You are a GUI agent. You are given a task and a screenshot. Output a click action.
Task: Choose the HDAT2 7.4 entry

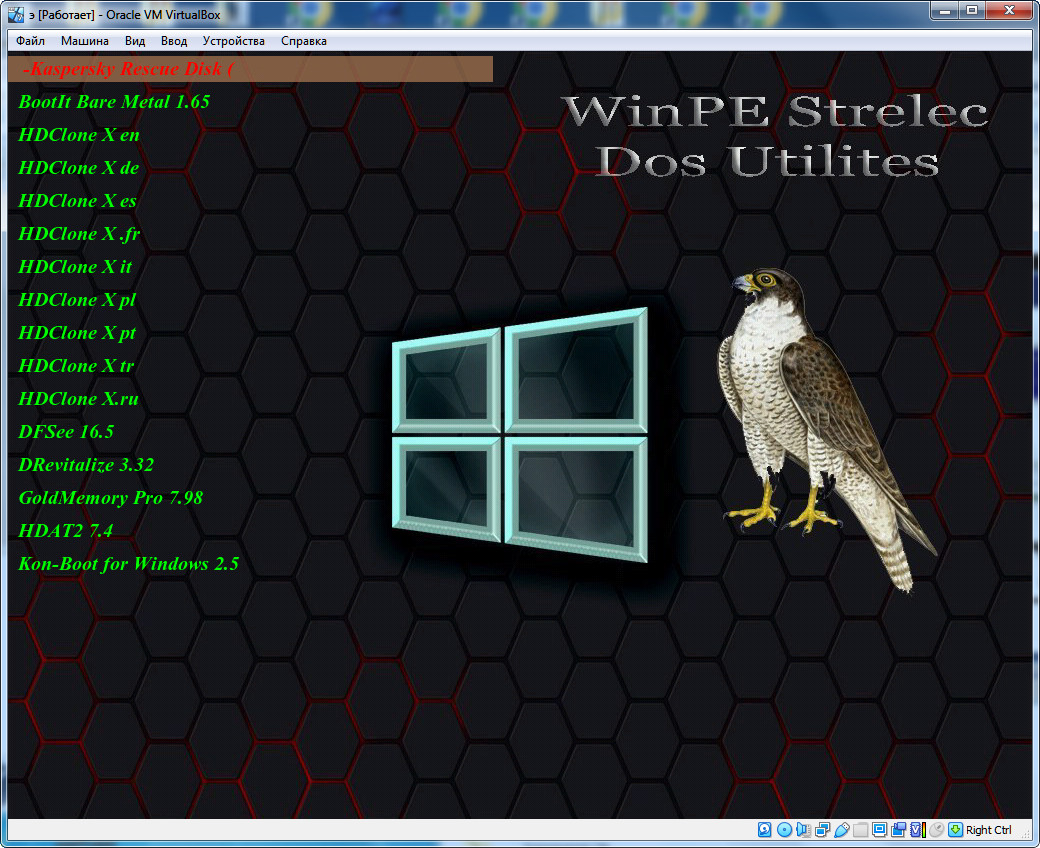66,531
